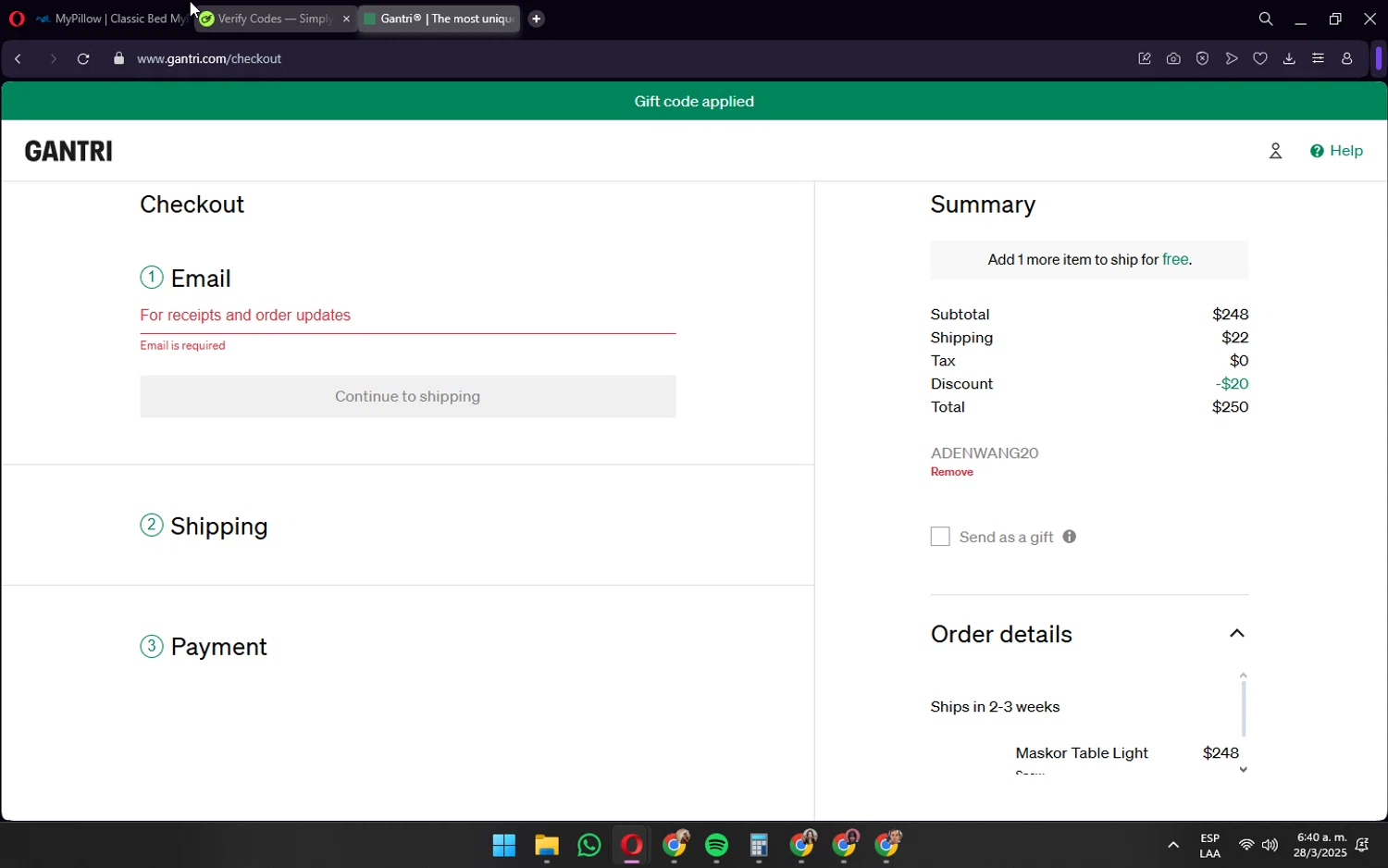Focus the address bar URL

[209, 58]
